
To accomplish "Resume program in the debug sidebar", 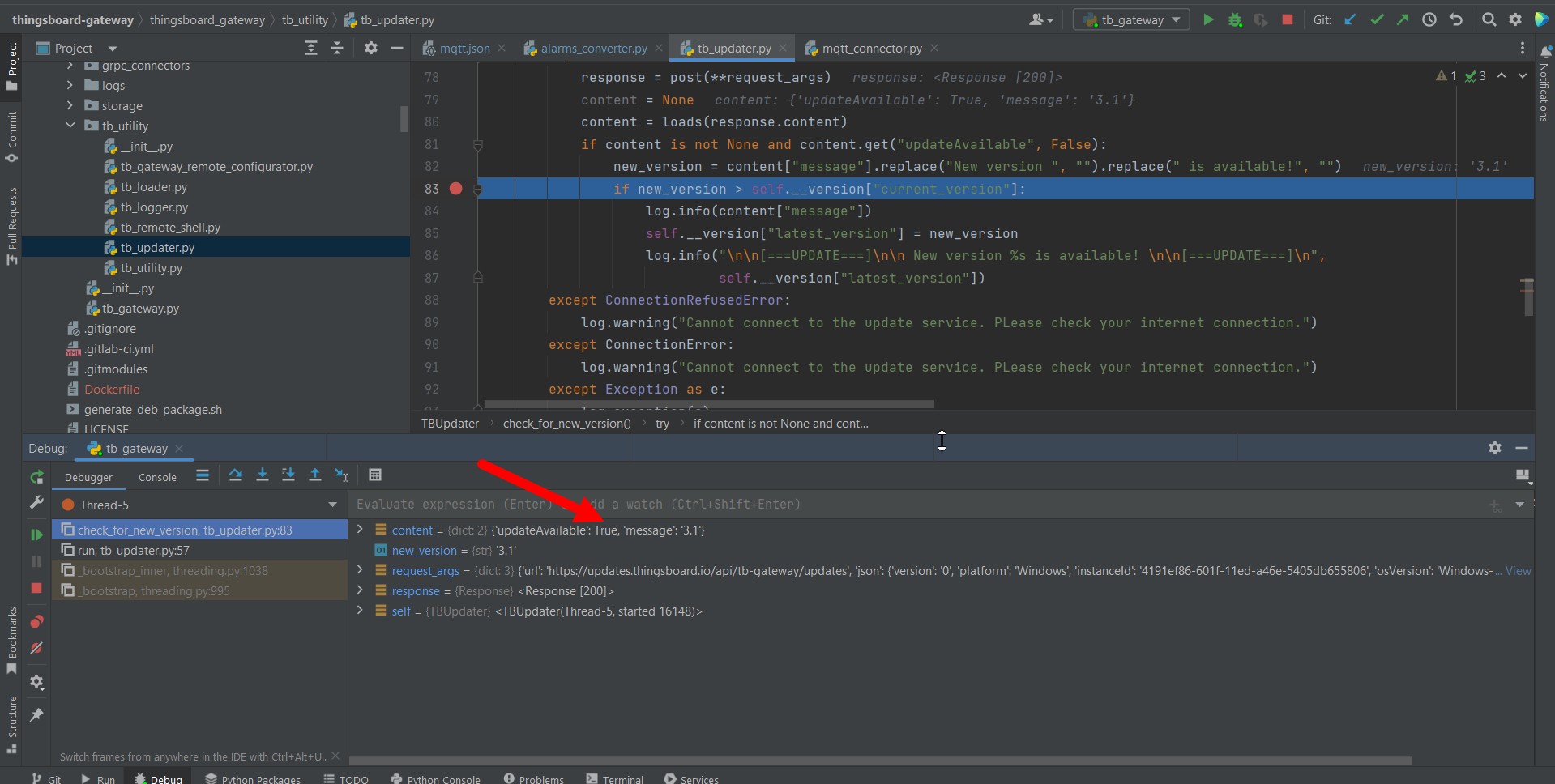I will coord(36,535).
